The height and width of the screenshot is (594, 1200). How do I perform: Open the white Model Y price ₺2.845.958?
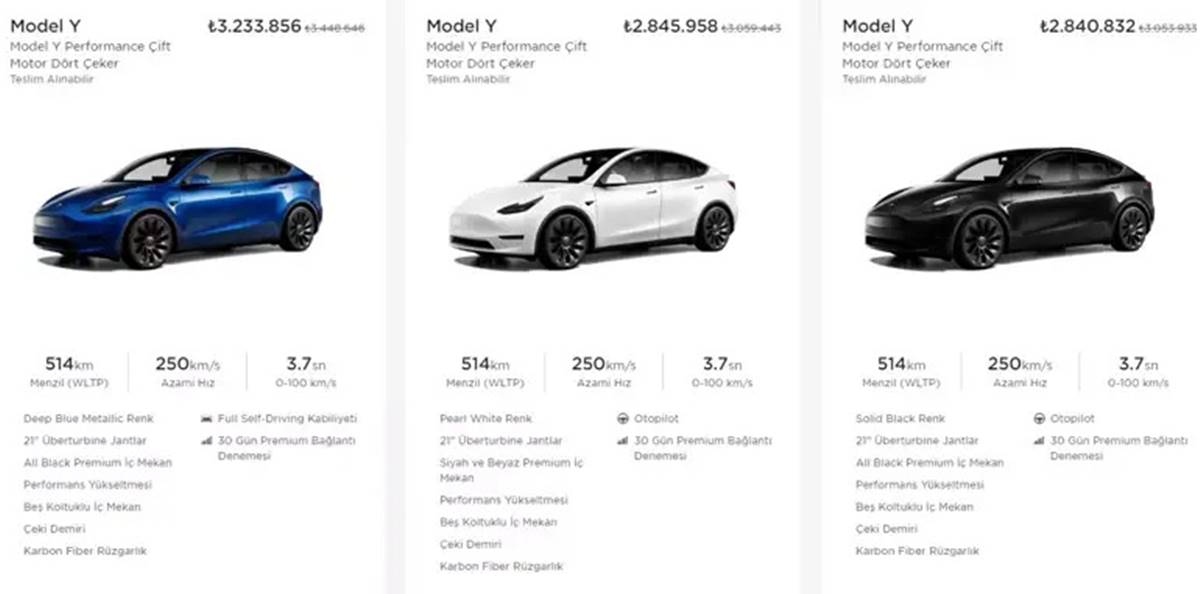point(671,25)
